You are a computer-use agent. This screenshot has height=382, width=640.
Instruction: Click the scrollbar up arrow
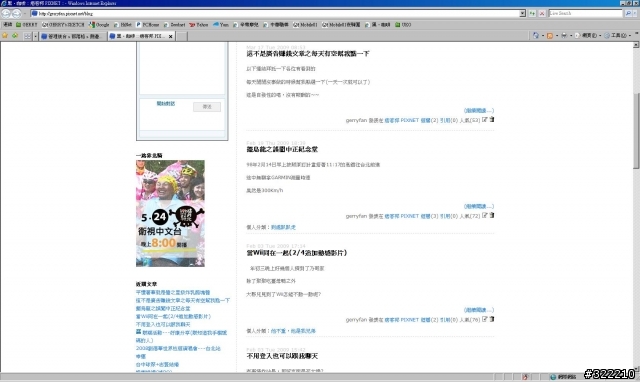tap(636, 45)
